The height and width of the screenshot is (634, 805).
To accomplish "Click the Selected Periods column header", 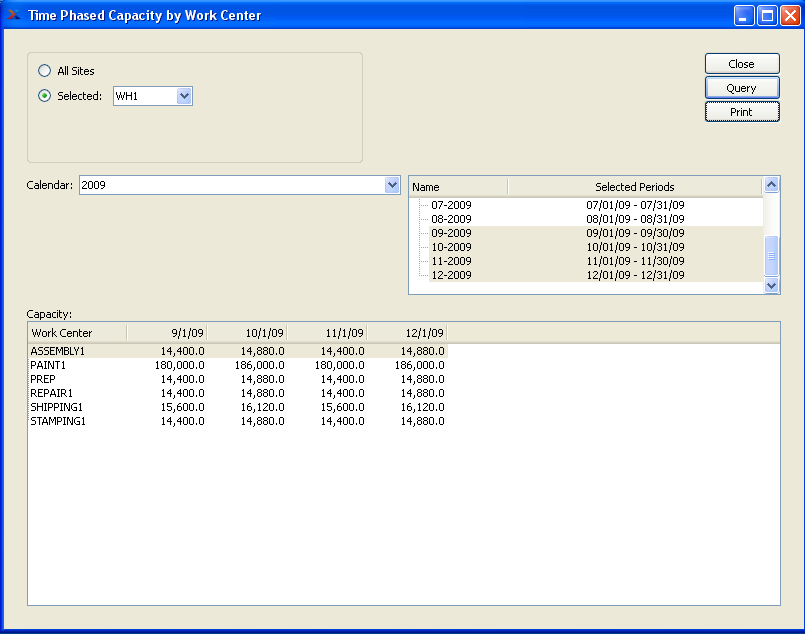I will click(x=634, y=187).
